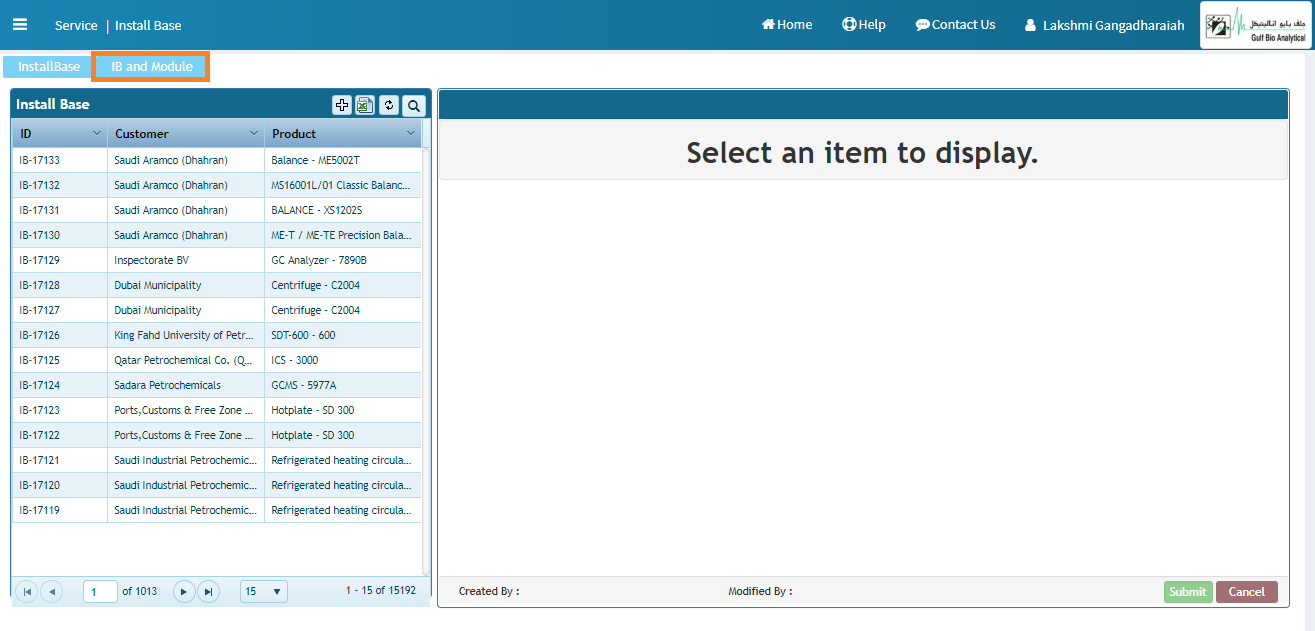Click Qatar Petrochemical Co. customer cell
Screen dimensions: 1315x631
[x=186, y=360]
